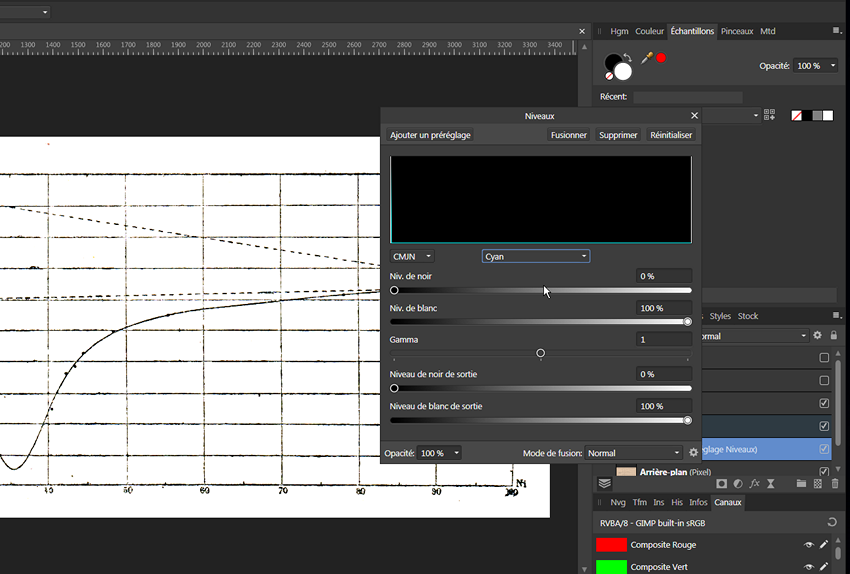Switch to the Mtd tab
850x574 pixels.
pyautogui.click(x=768, y=31)
